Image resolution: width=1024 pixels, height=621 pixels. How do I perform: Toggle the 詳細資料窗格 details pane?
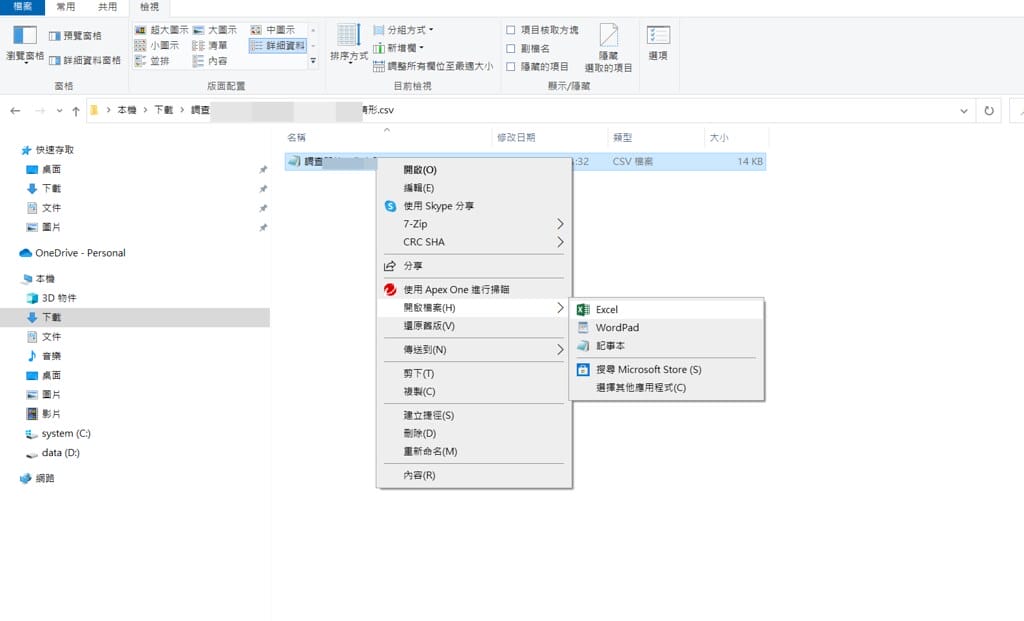pos(85,60)
